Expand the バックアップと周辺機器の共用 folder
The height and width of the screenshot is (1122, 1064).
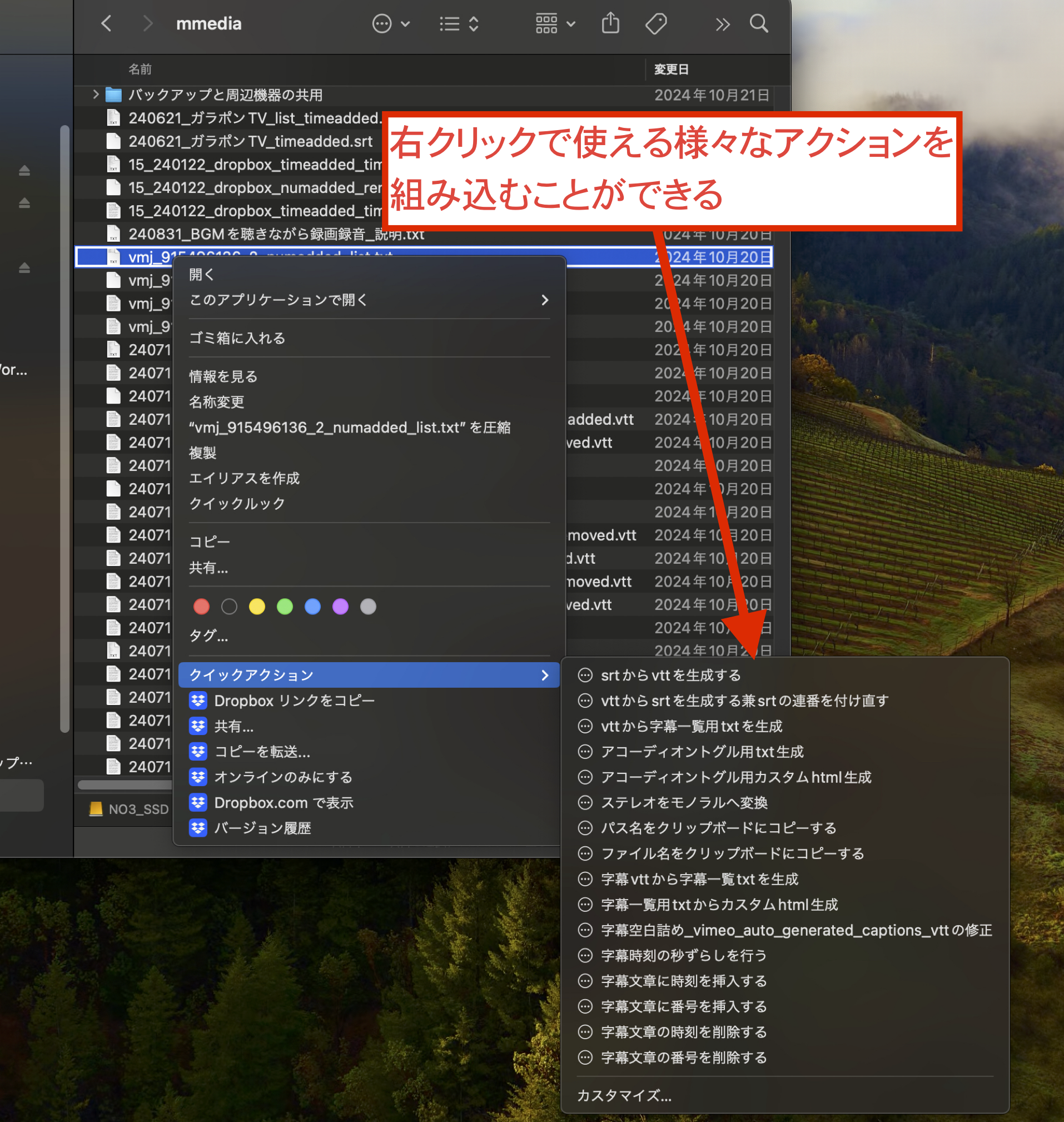tap(95, 95)
